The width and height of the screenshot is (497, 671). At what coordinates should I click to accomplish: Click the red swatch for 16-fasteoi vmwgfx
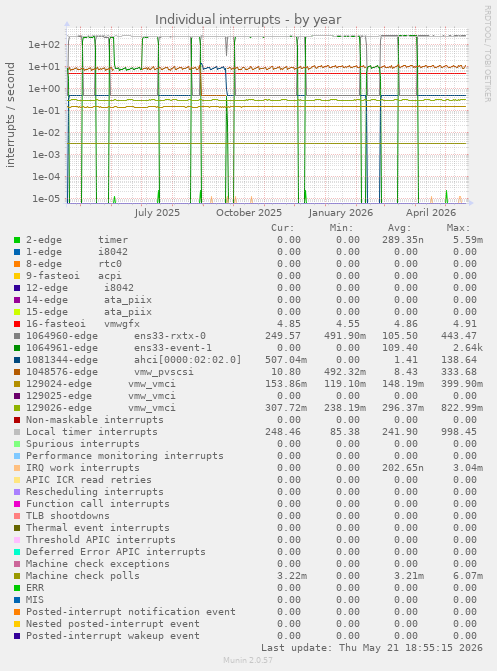(17, 324)
